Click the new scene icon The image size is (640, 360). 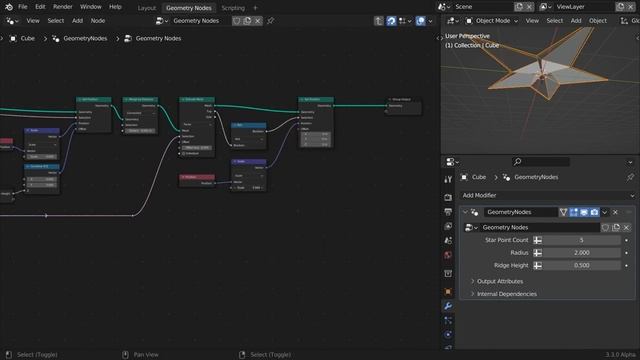[x=519, y=7]
